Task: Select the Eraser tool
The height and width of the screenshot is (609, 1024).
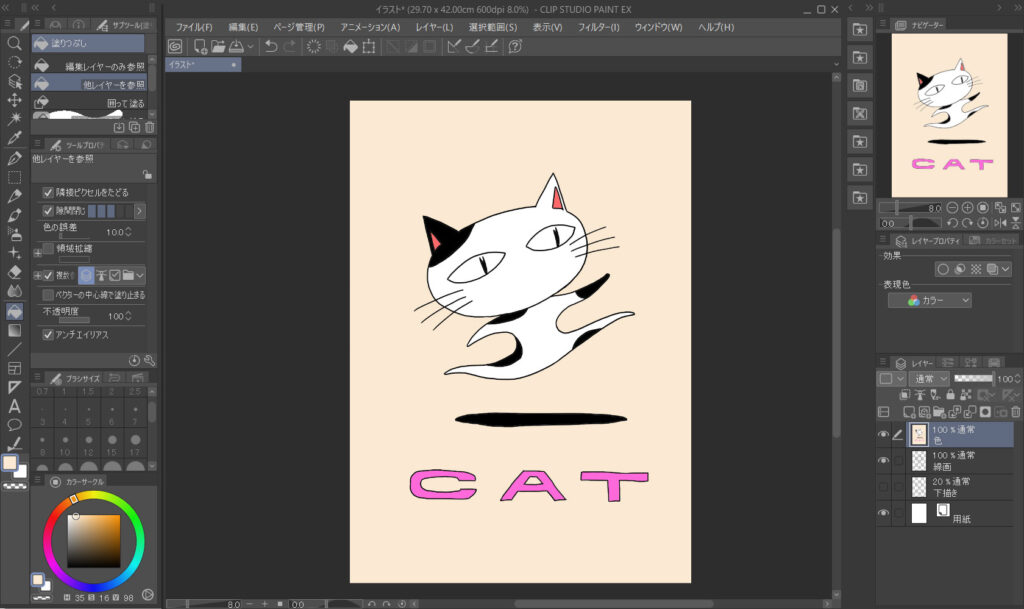Action: coord(15,272)
